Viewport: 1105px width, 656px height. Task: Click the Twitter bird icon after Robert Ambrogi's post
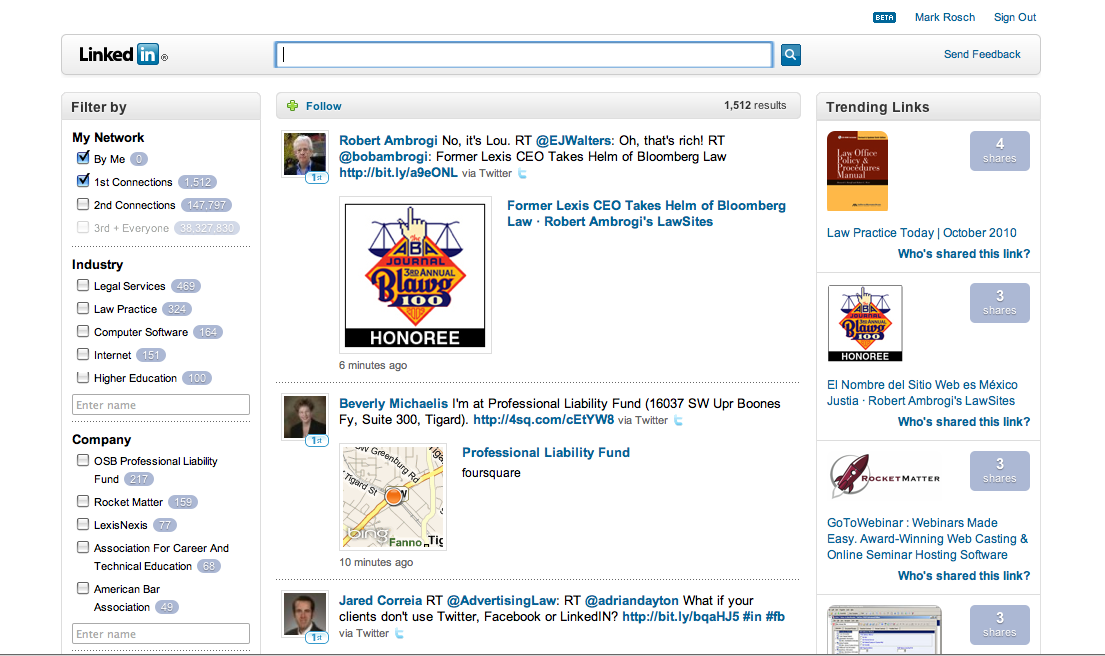[522, 173]
